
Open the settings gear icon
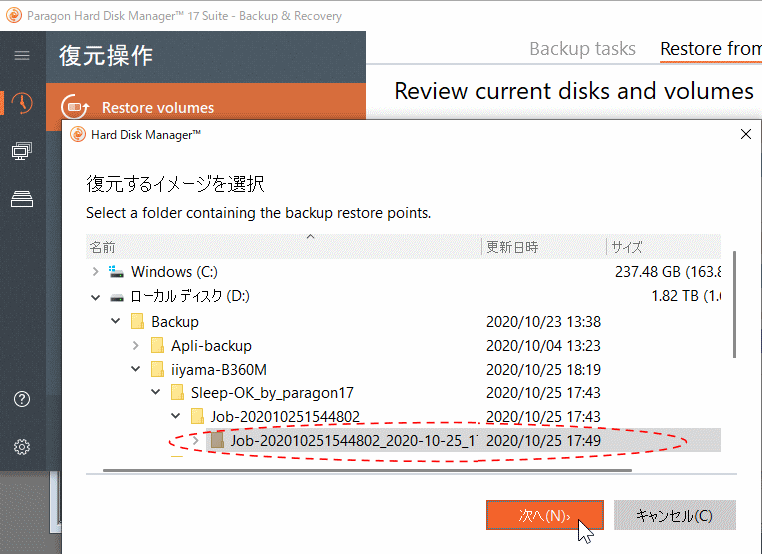(x=22, y=447)
